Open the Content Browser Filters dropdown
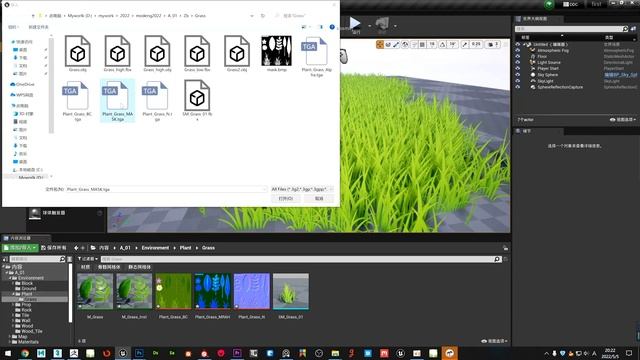The width and height of the screenshot is (640, 360). pyautogui.click(x=88, y=259)
